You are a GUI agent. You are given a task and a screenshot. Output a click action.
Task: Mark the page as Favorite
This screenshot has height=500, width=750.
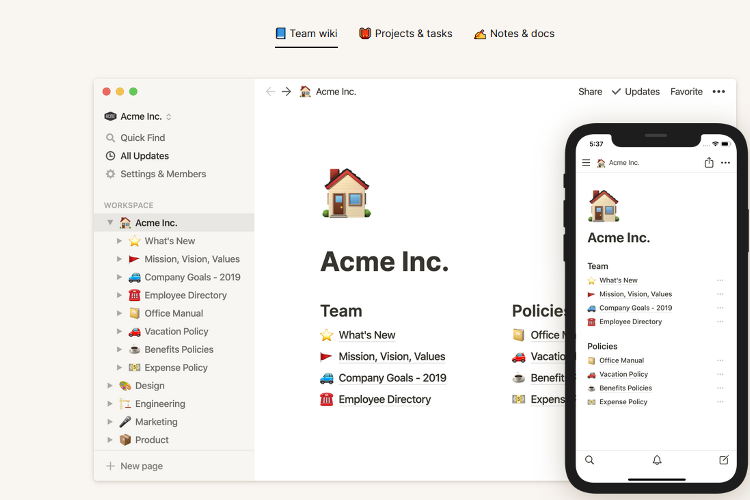[x=686, y=91]
